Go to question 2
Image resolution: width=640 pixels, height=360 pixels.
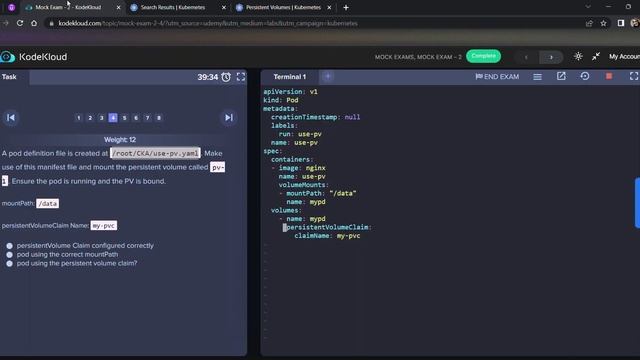(90, 118)
